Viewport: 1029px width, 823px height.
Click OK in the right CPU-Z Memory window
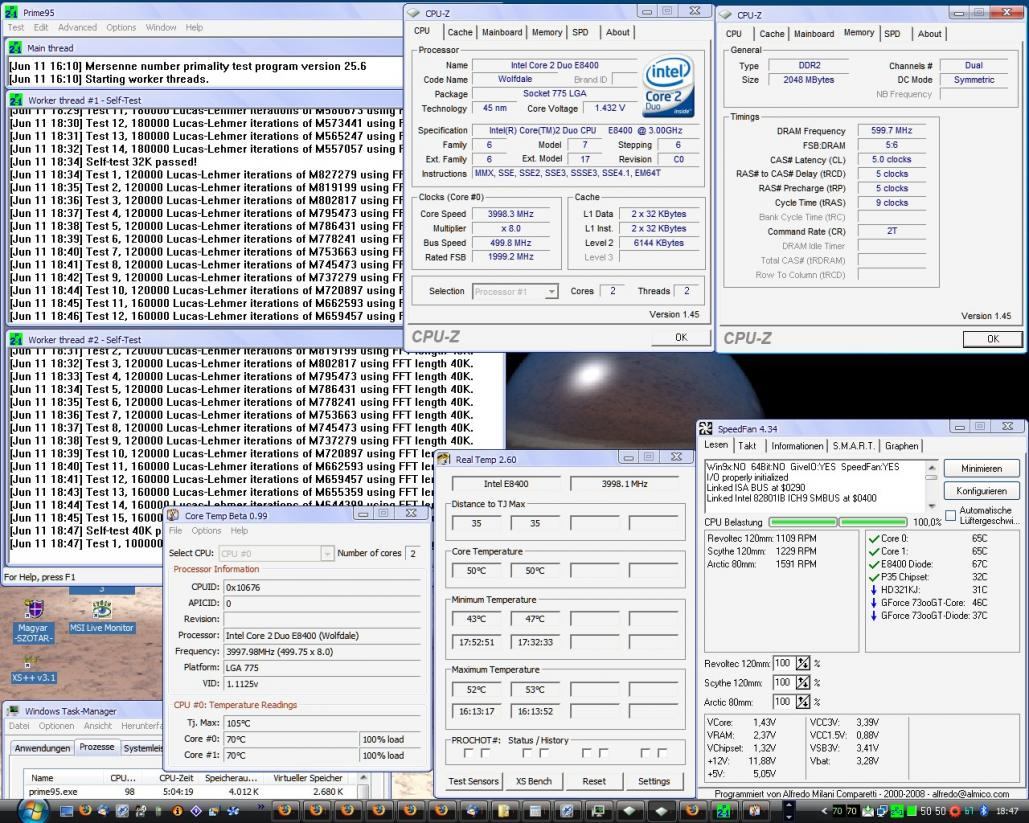(x=992, y=339)
